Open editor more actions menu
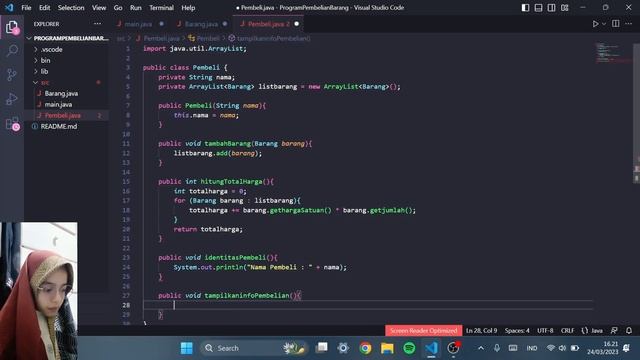Screen dimensions: 640x360 pyautogui.click(x=628, y=24)
